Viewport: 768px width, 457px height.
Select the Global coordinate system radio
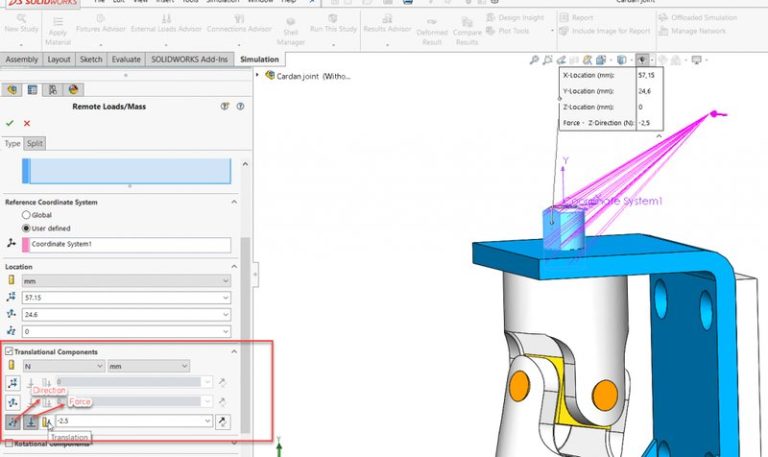(x=26, y=215)
